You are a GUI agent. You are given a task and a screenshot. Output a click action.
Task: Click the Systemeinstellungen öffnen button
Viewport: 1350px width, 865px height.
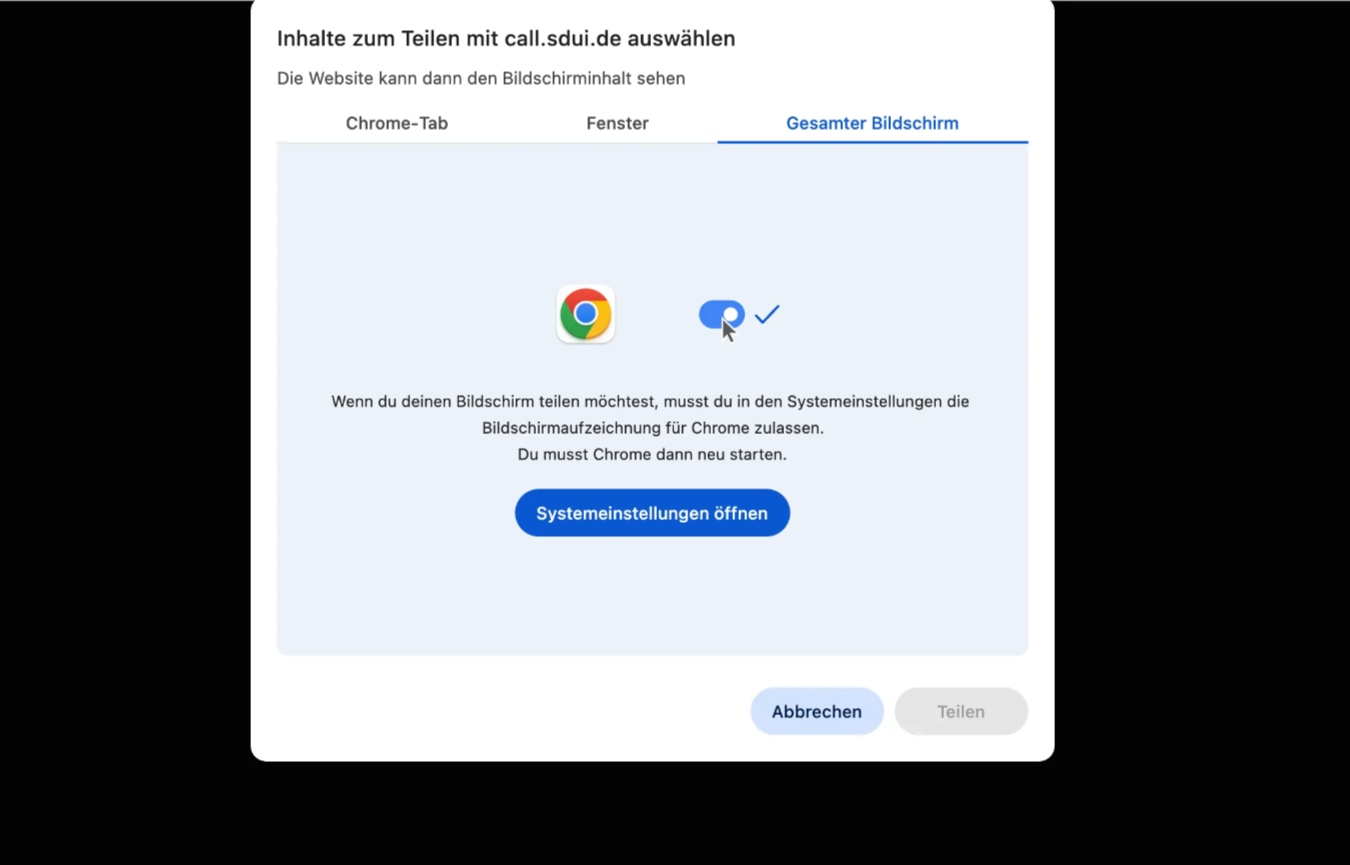(x=652, y=513)
